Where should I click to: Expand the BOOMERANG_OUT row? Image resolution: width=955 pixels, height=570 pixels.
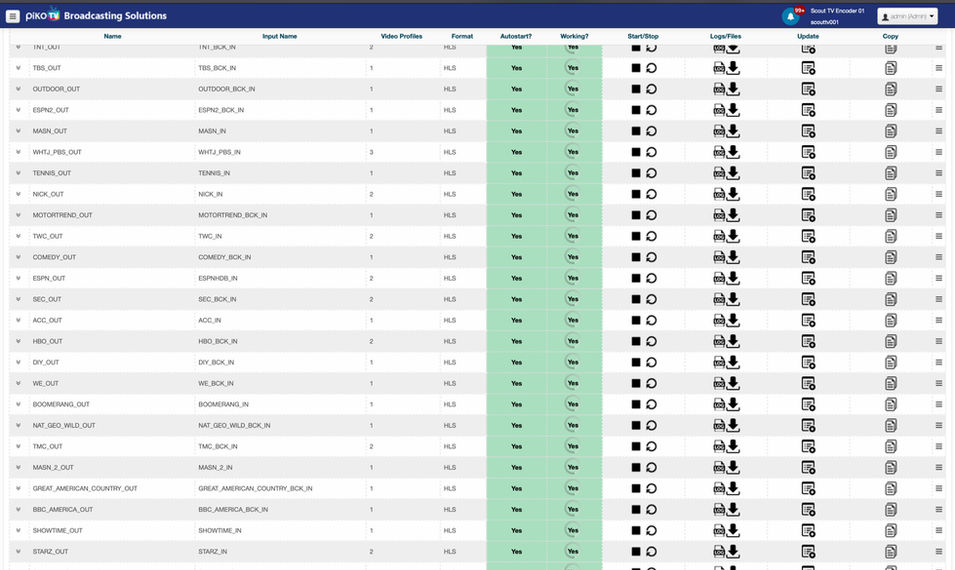pos(18,404)
